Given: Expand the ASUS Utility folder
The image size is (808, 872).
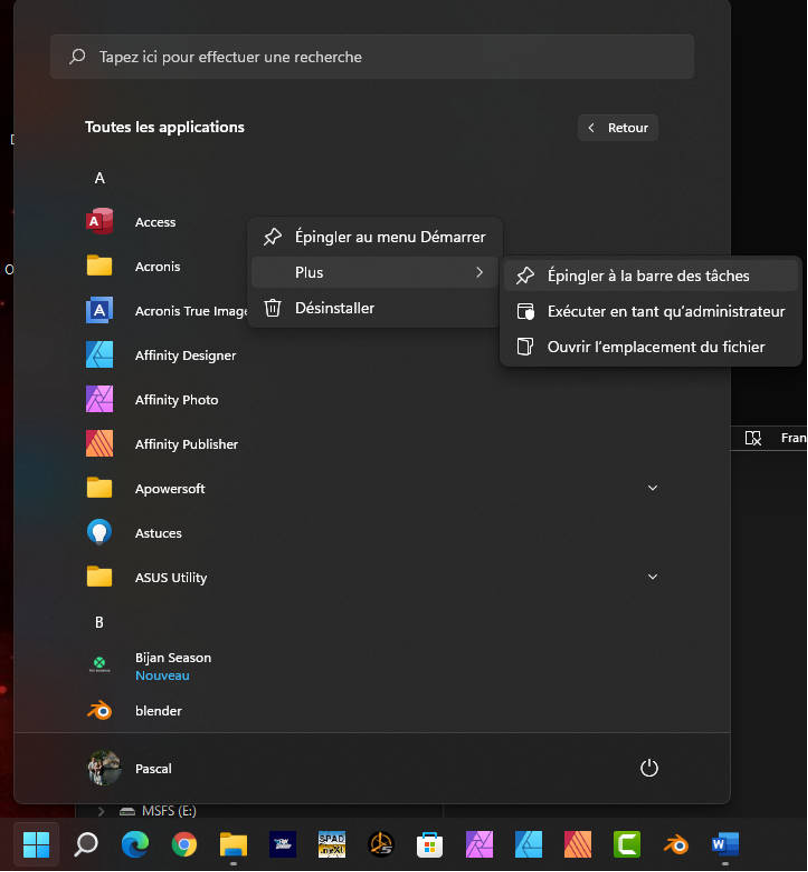Looking at the screenshot, I should coord(651,577).
